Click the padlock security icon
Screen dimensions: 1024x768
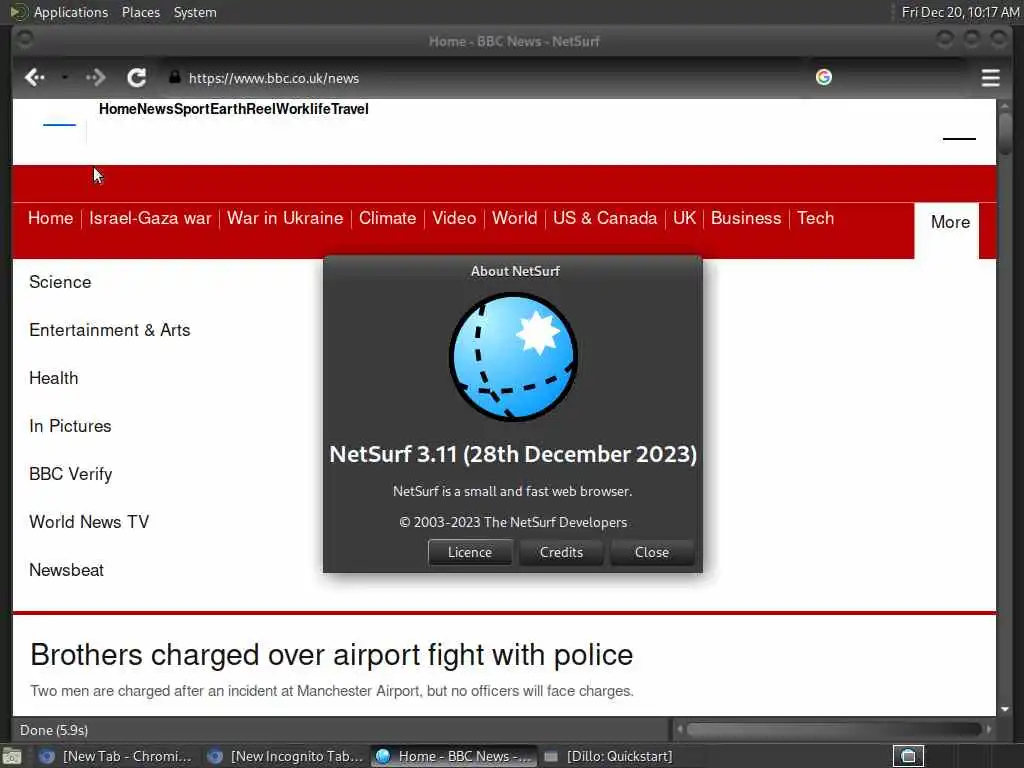[174, 77]
